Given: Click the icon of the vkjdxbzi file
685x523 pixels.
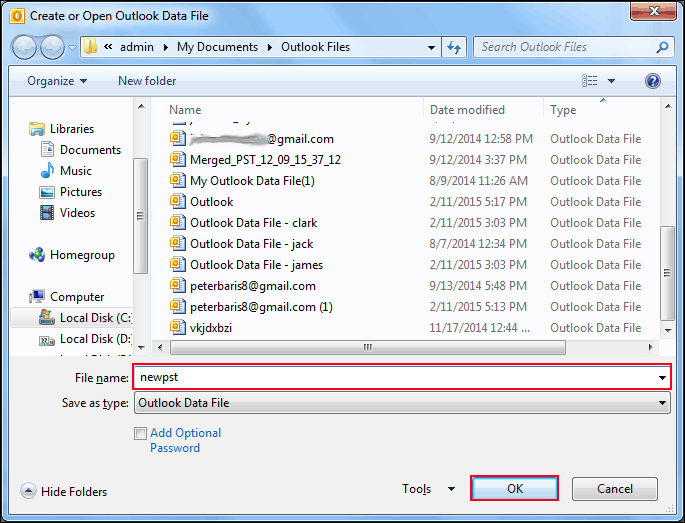Looking at the screenshot, I should click(178, 327).
